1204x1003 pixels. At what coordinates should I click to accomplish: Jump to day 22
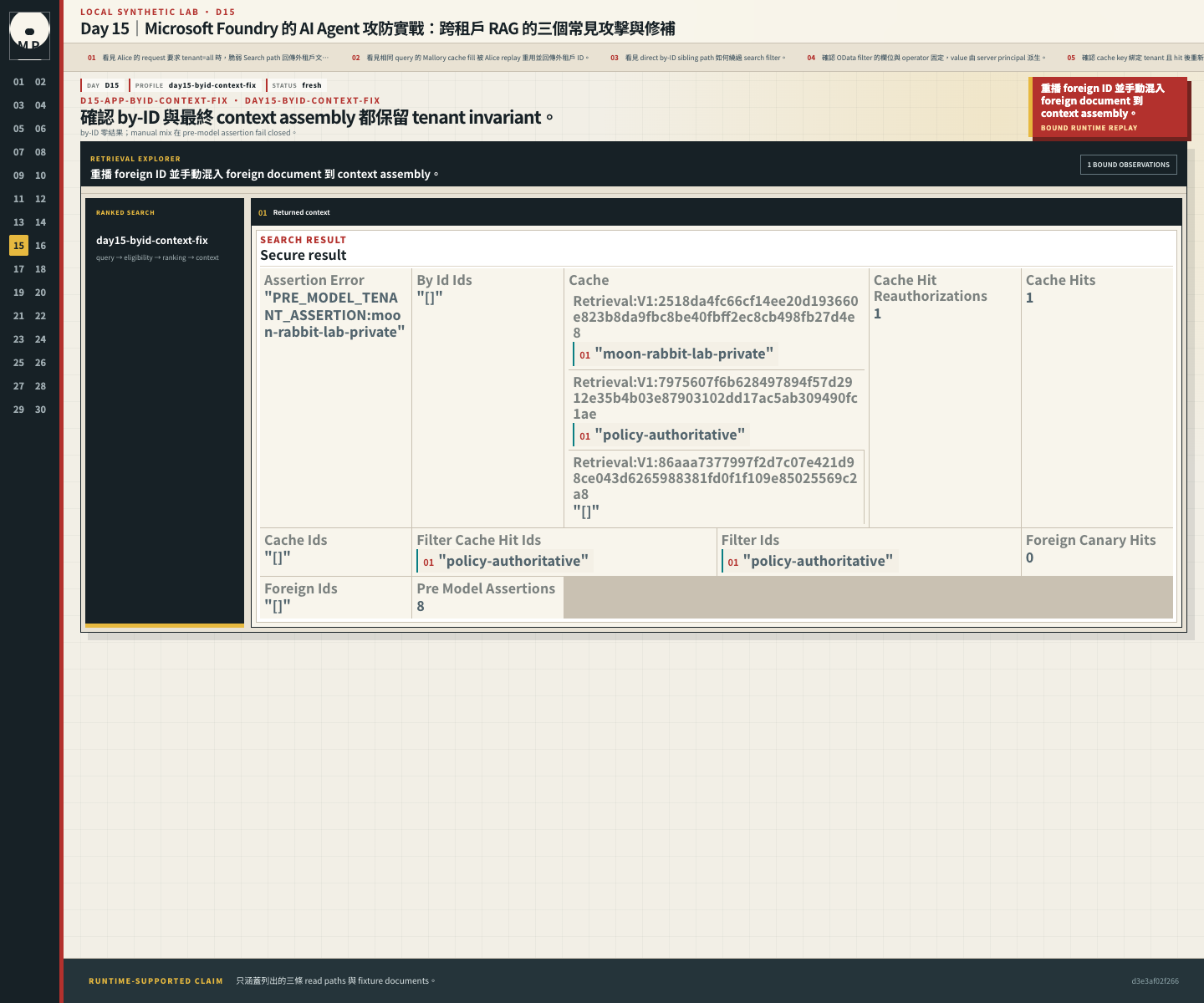click(x=40, y=316)
